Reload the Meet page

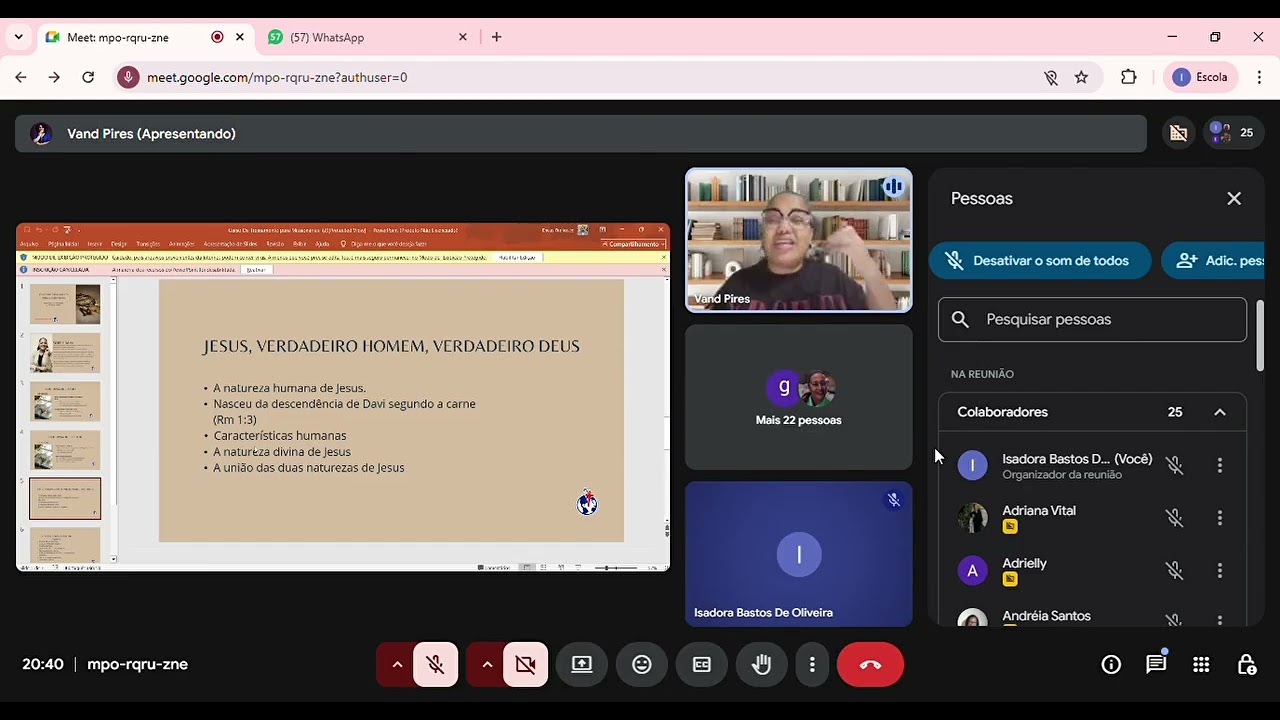click(x=88, y=77)
